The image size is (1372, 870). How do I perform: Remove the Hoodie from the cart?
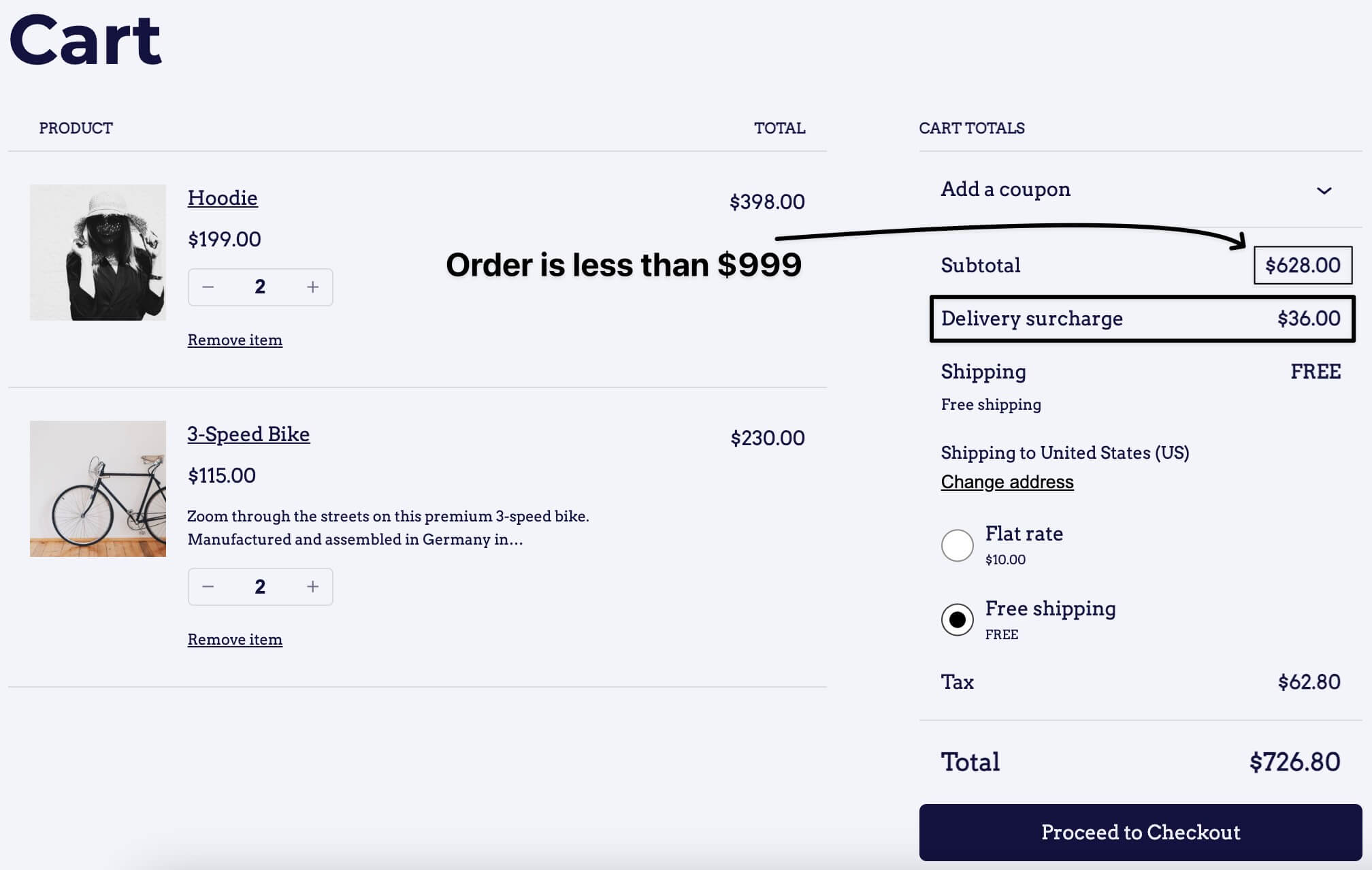(x=235, y=340)
